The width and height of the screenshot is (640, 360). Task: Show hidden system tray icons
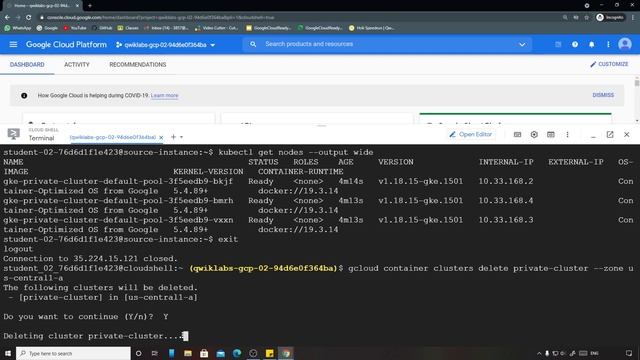pos(539,353)
